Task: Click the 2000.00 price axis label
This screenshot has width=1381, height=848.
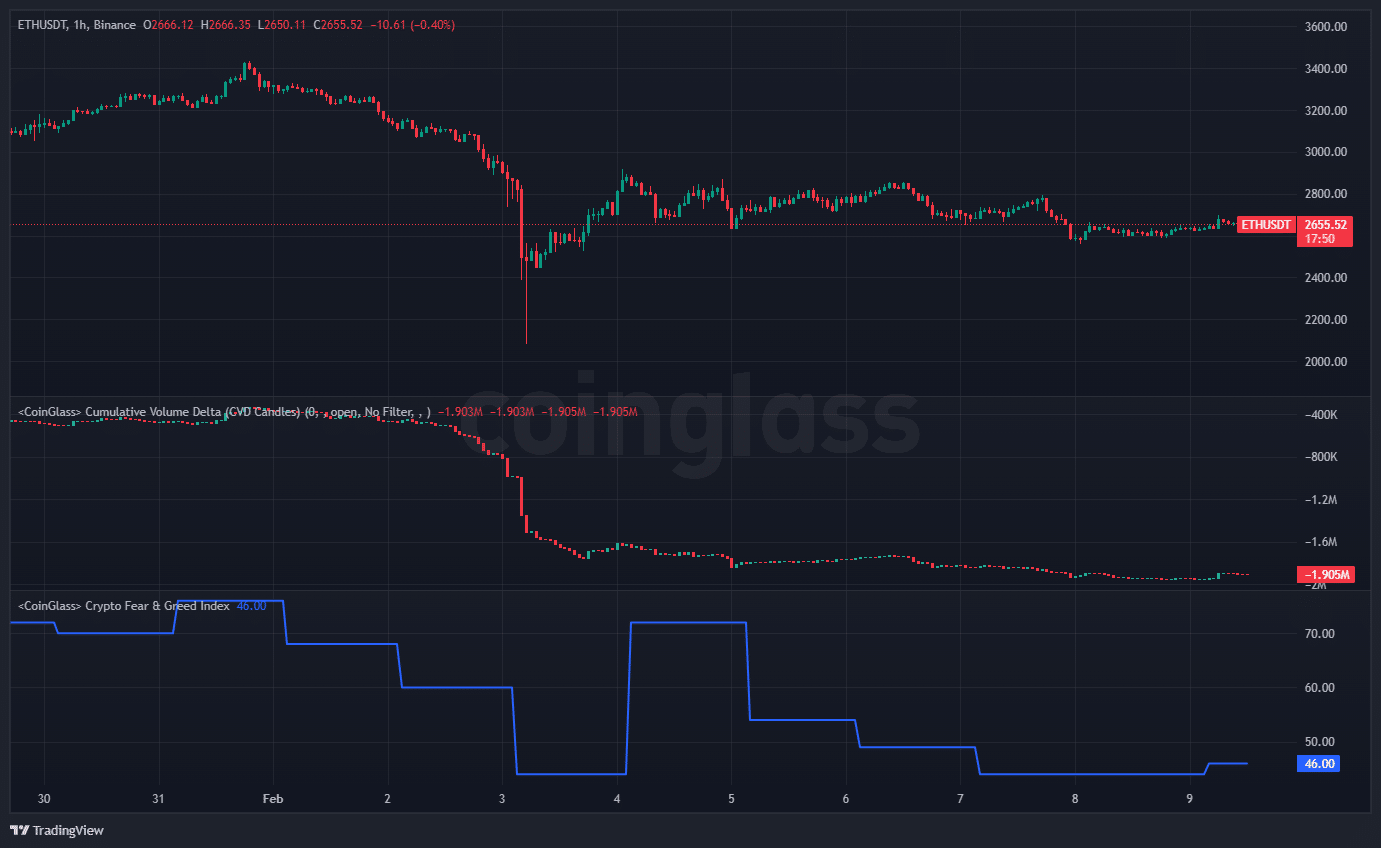Action: click(x=1326, y=362)
